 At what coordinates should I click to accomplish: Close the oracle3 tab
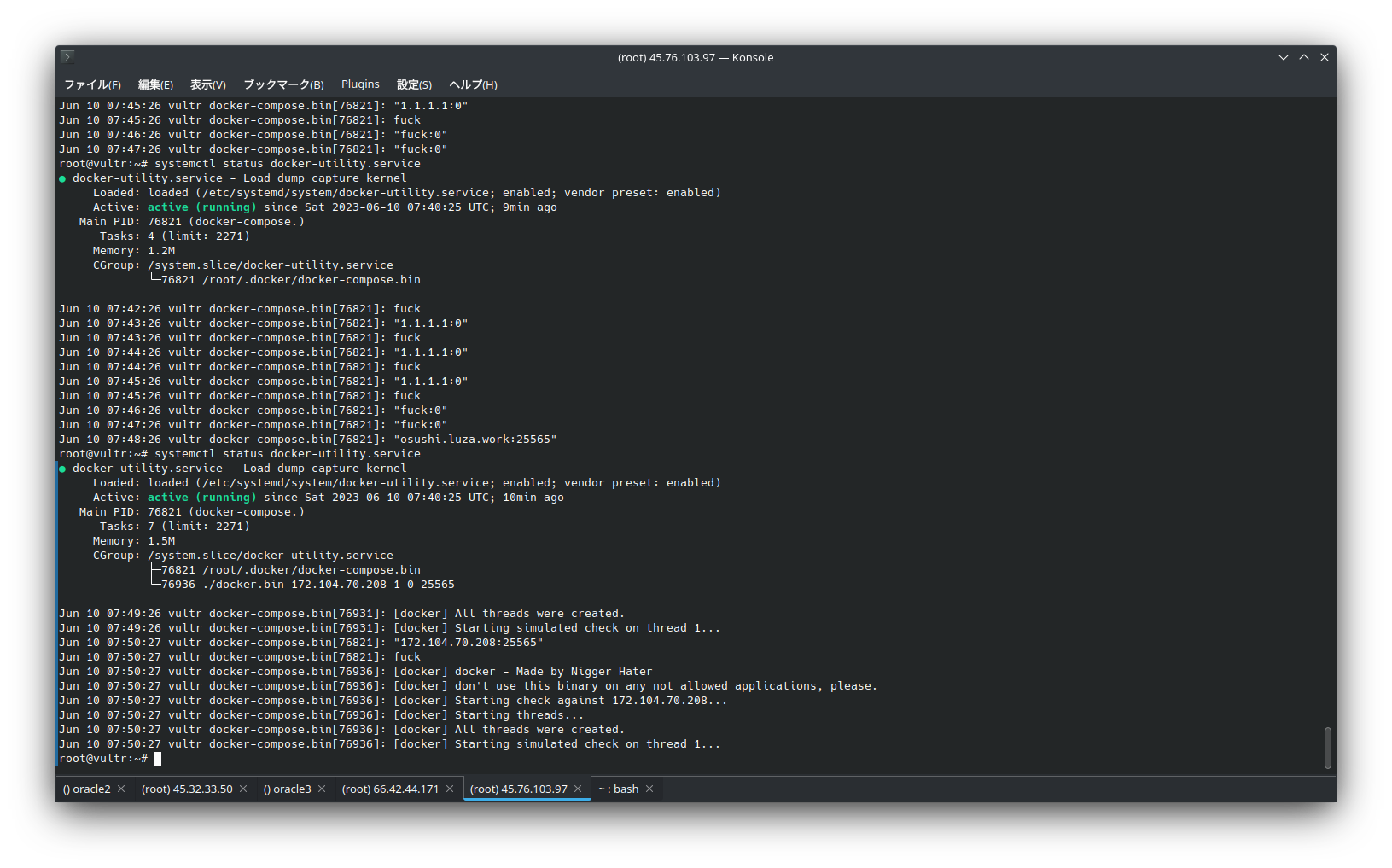[322, 789]
